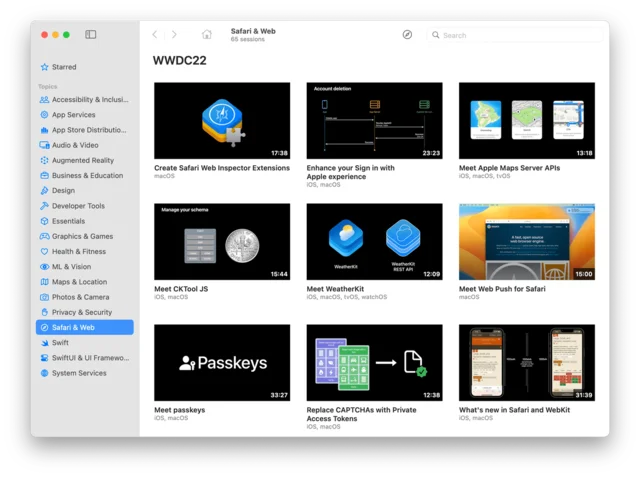The height and width of the screenshot is (477, 640).
Task: Toggle the sidebar with the sidebar icon
Action: coord(91,34)
